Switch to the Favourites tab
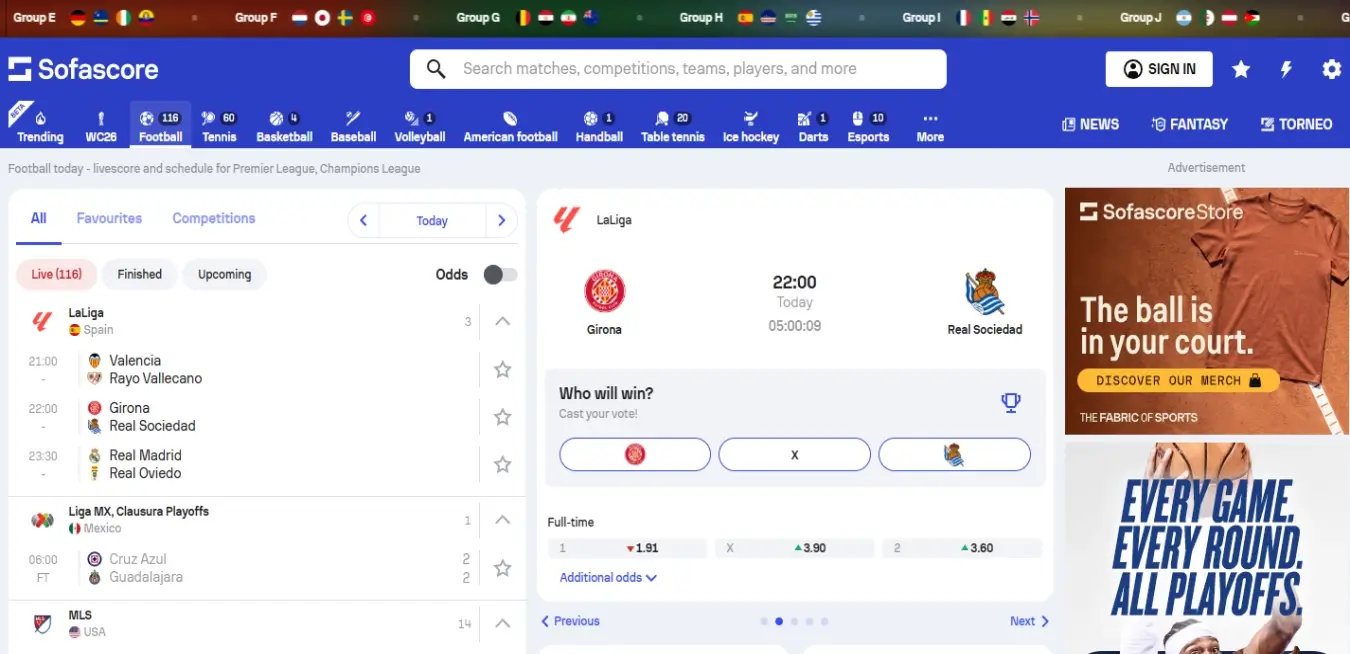 click(109, 218)
